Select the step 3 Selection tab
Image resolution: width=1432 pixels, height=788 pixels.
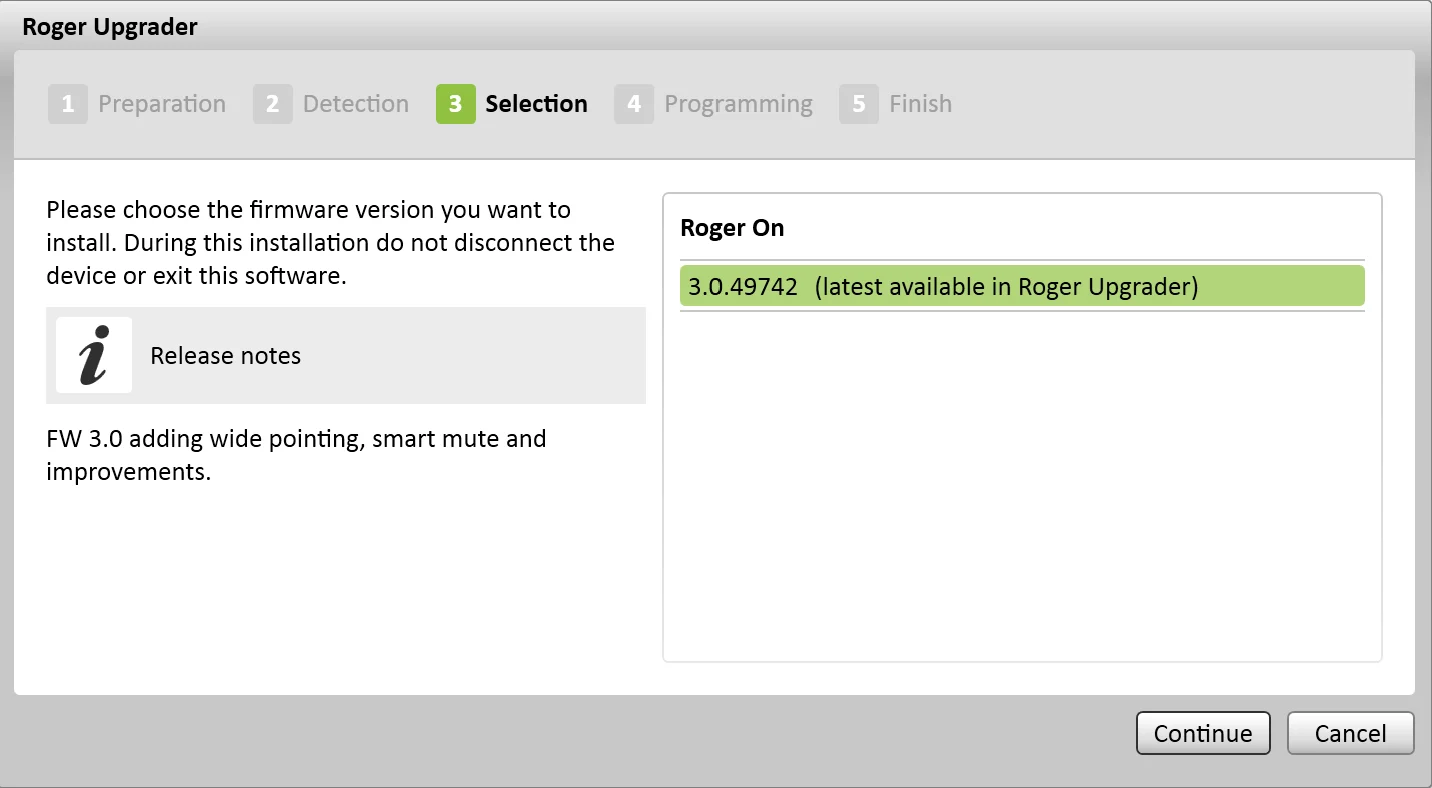click(x=512, y=104)
